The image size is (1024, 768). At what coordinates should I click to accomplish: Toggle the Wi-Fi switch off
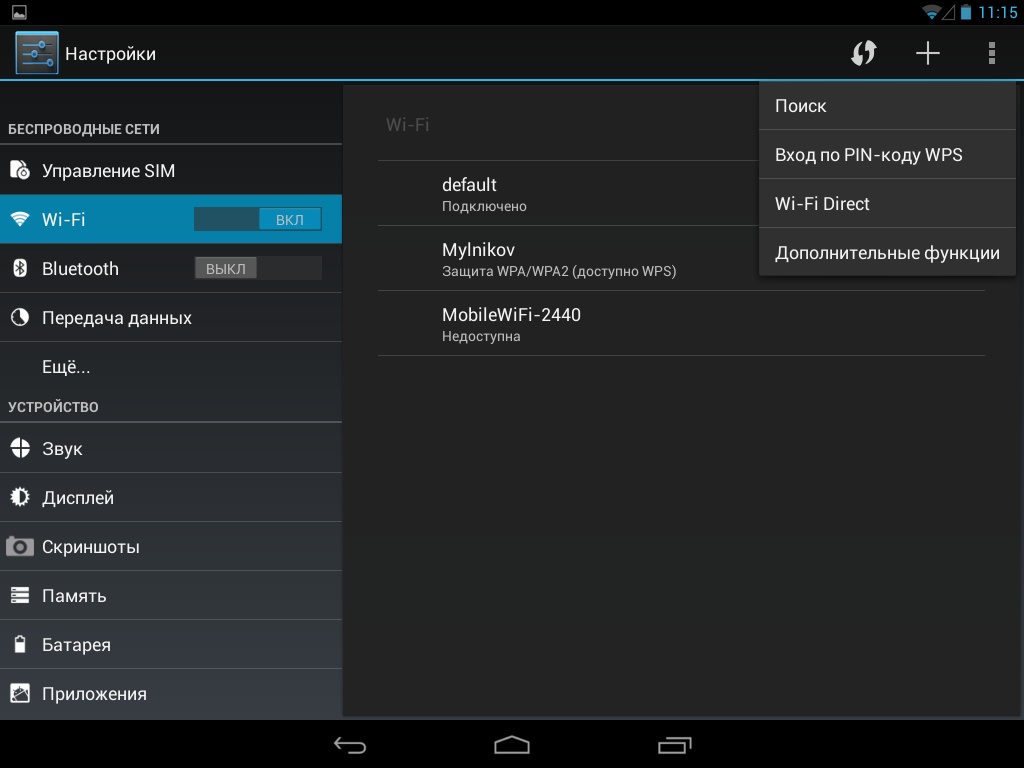pos(258,219)
